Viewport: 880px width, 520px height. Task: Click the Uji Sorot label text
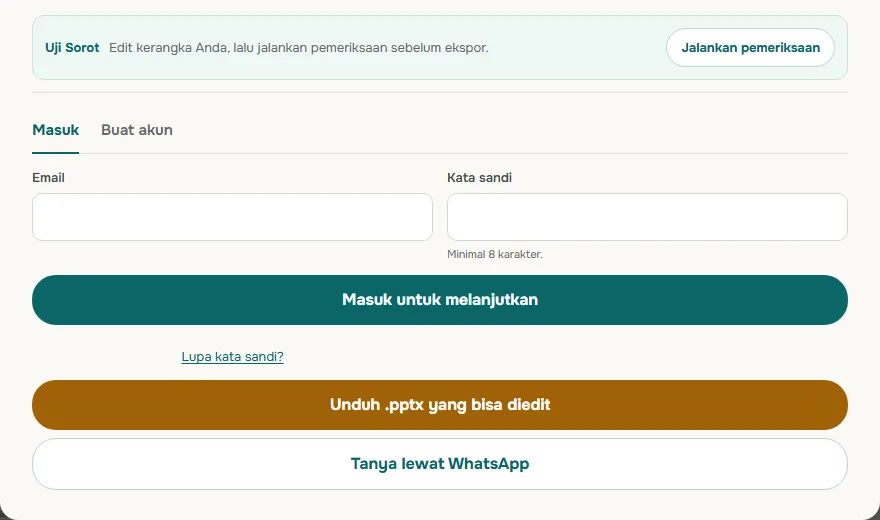coord(72,48)
